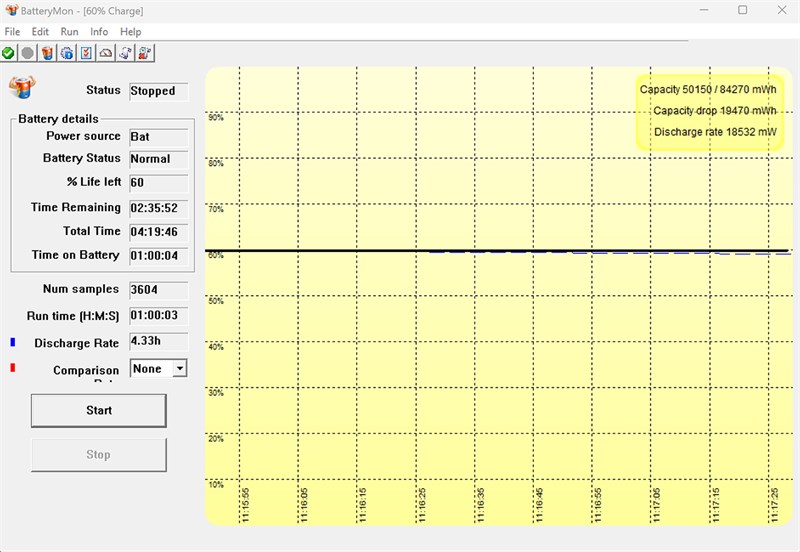The height and width of the screenshot is (552, 800).
Task: Open the Help menu
Action: (x=131, y=32)
